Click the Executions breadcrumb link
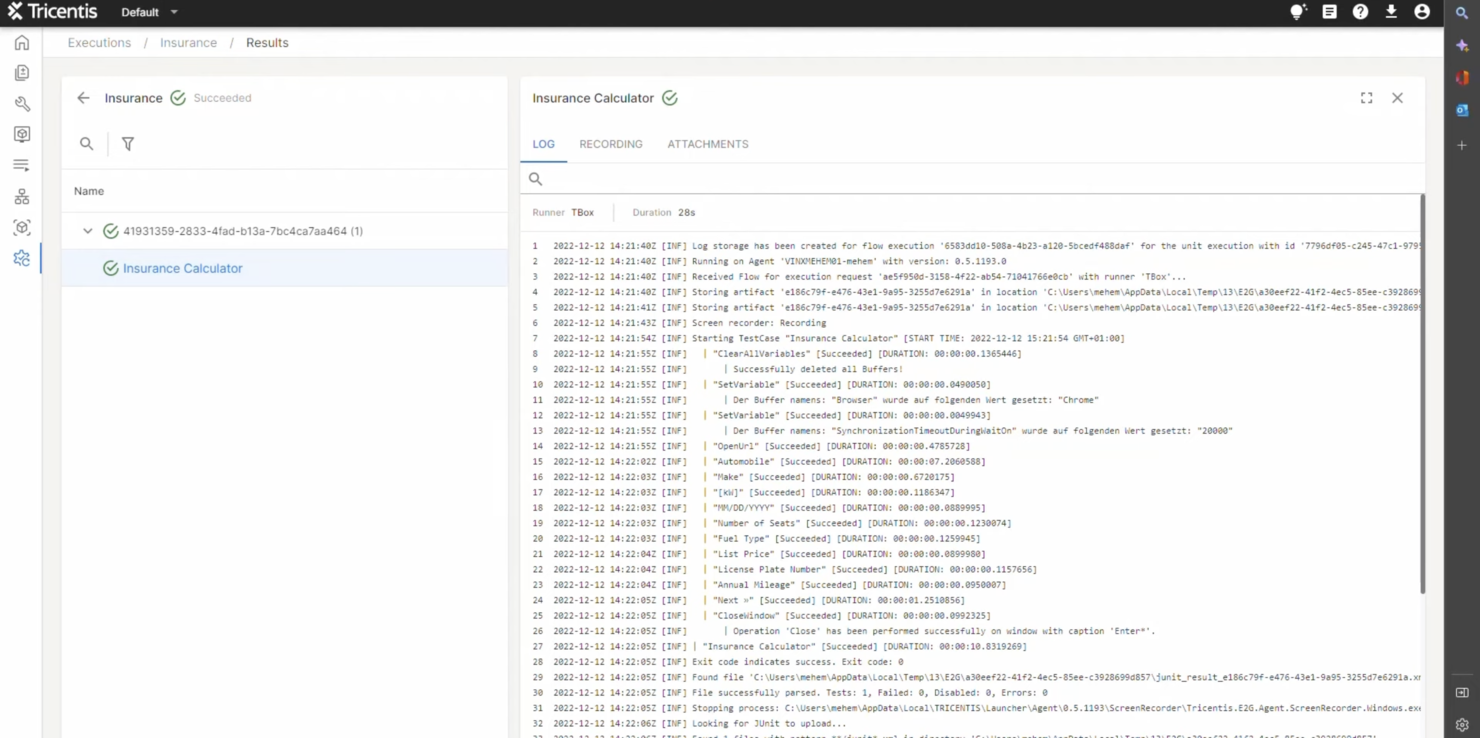The height and width of the screenshot is (738, 1480). (98, 42)
